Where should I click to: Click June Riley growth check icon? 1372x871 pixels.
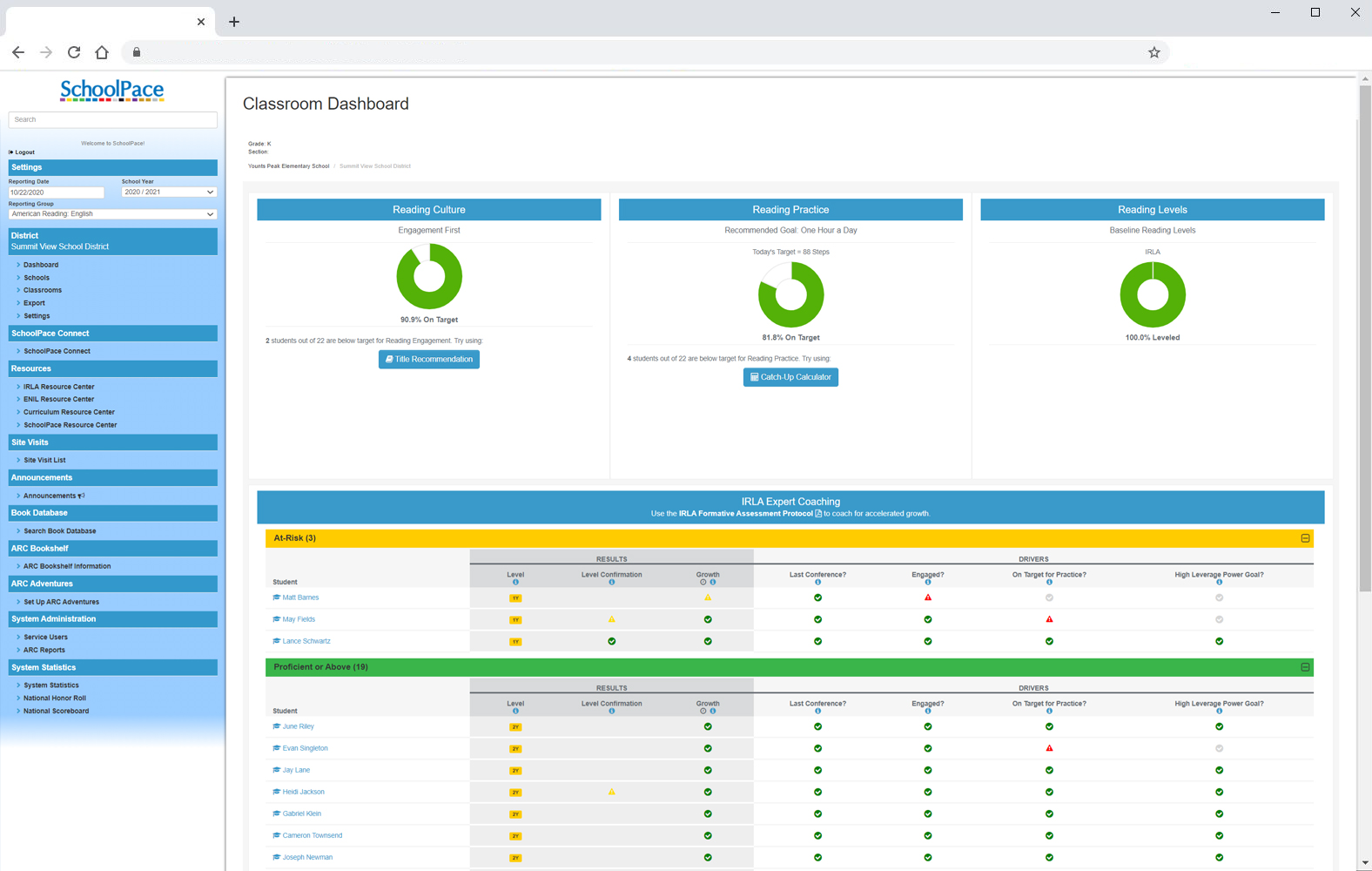point(708,726)
